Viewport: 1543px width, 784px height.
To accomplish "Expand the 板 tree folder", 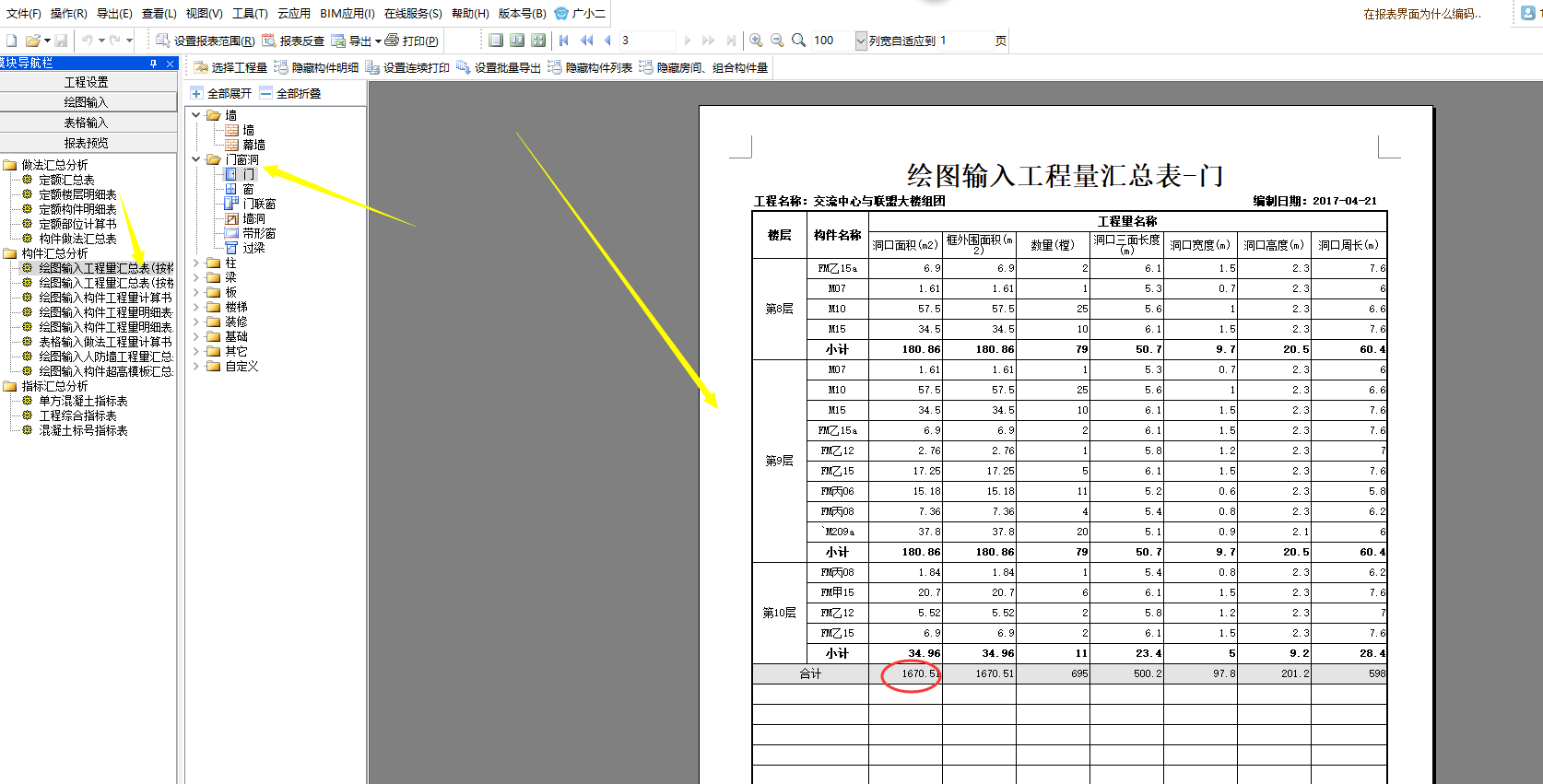I will (195, 292).
